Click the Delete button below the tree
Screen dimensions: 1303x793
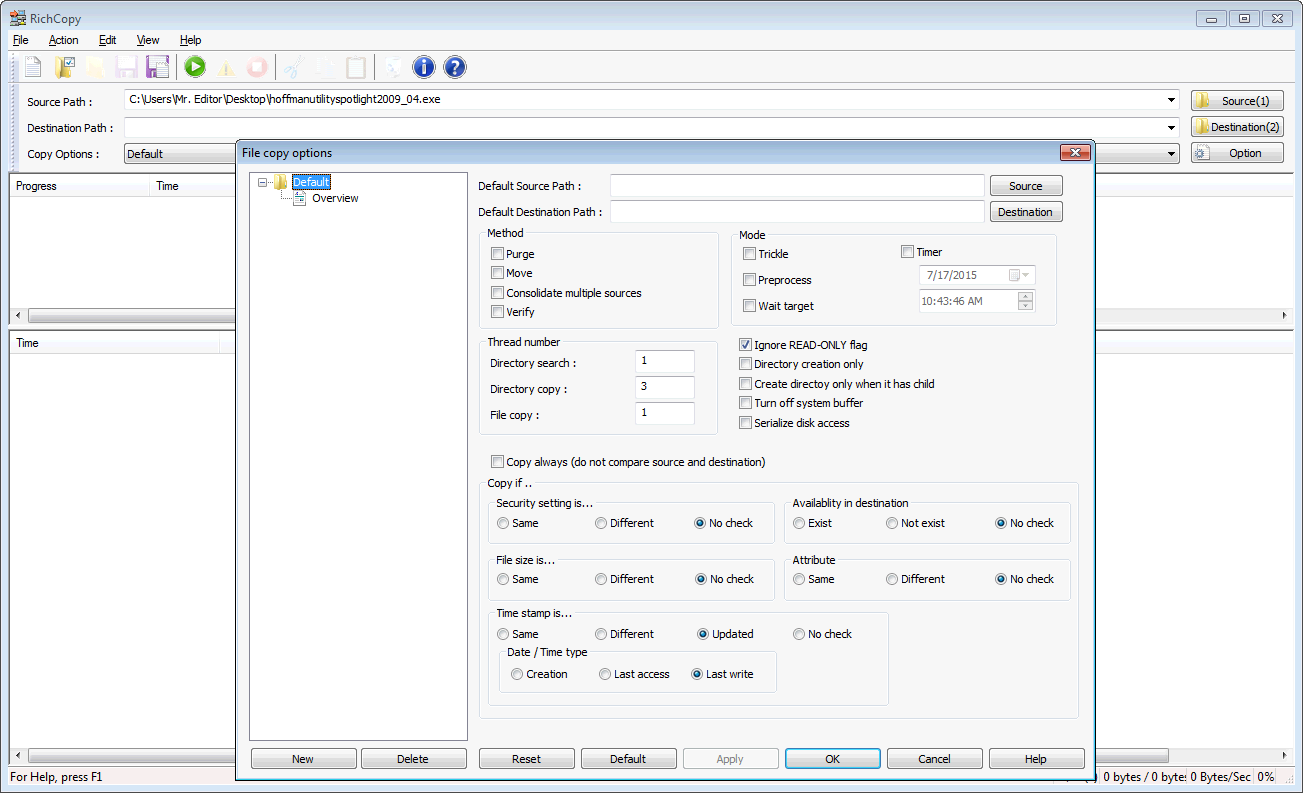[413, 759]
